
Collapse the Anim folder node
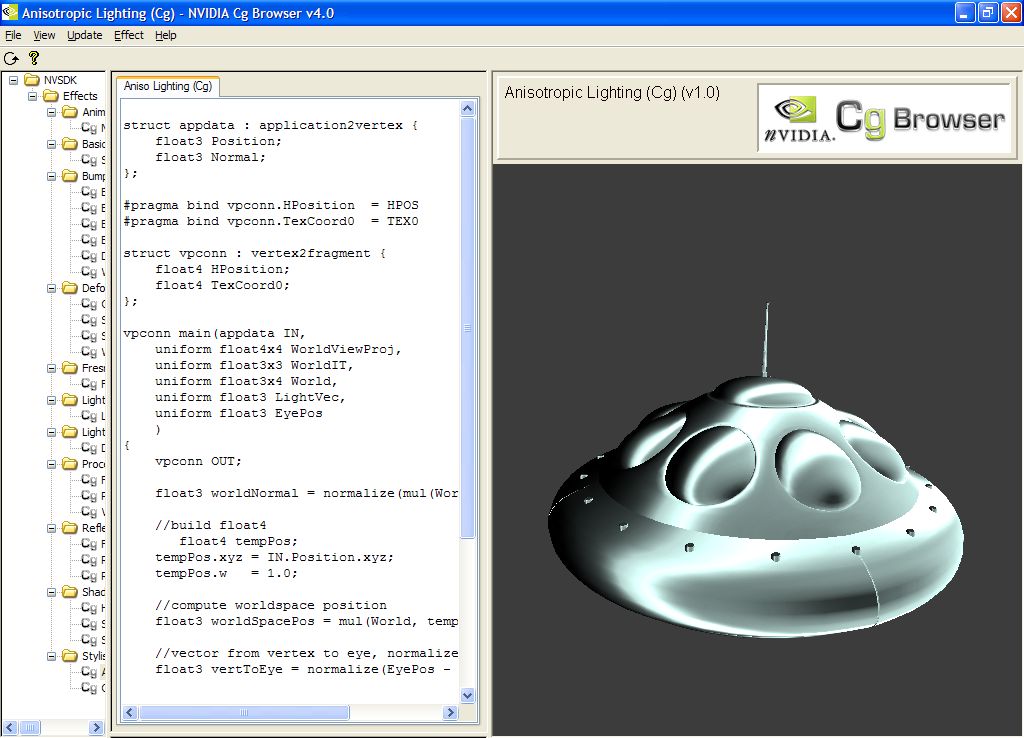[x=51, y=112]
